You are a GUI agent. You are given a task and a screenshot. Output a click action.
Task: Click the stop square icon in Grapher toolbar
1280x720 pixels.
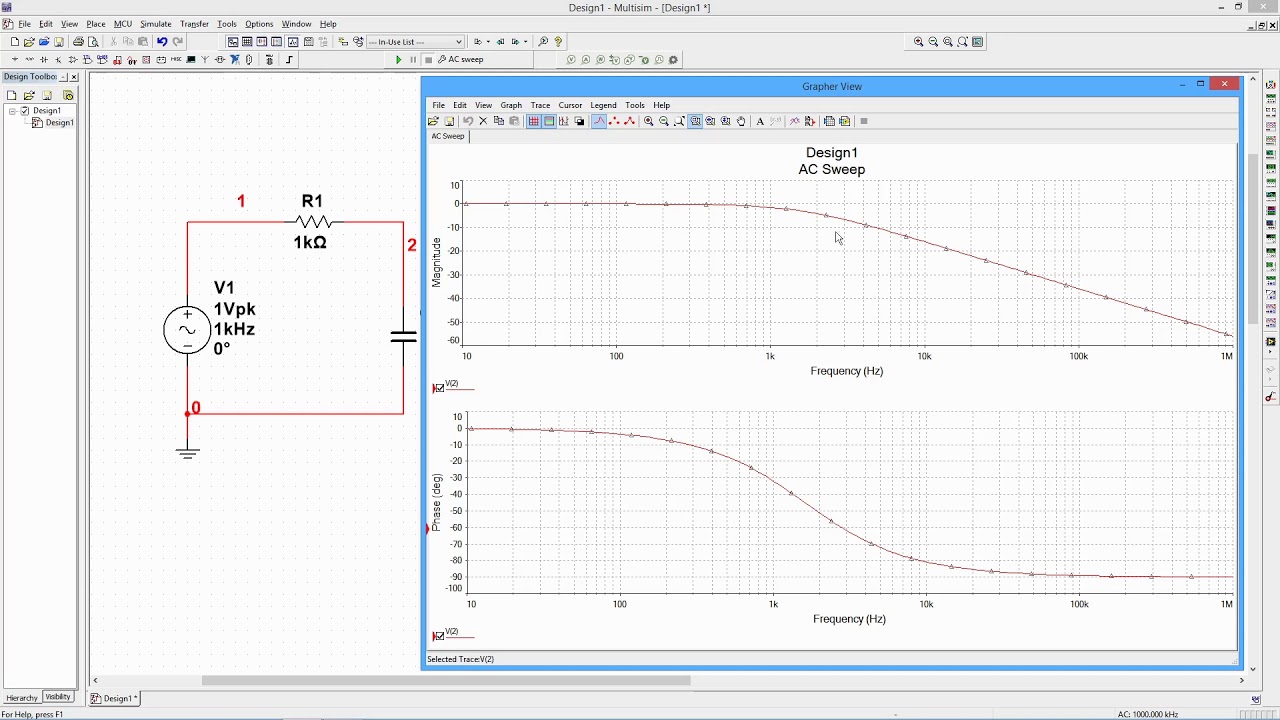[x=864, y=121]
